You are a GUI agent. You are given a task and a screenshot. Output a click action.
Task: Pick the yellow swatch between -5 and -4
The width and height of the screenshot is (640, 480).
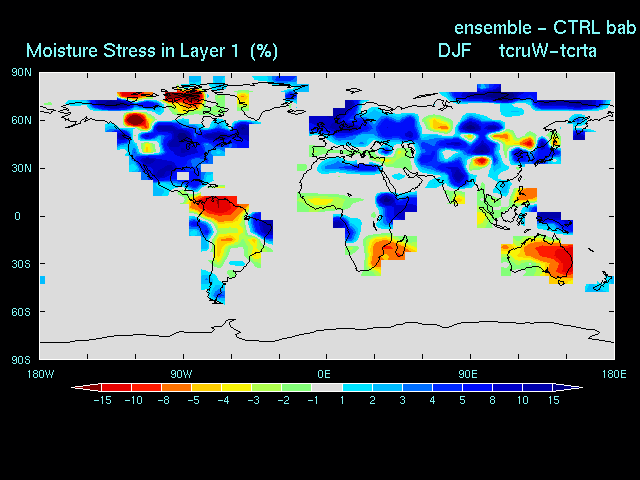[206, 387]
